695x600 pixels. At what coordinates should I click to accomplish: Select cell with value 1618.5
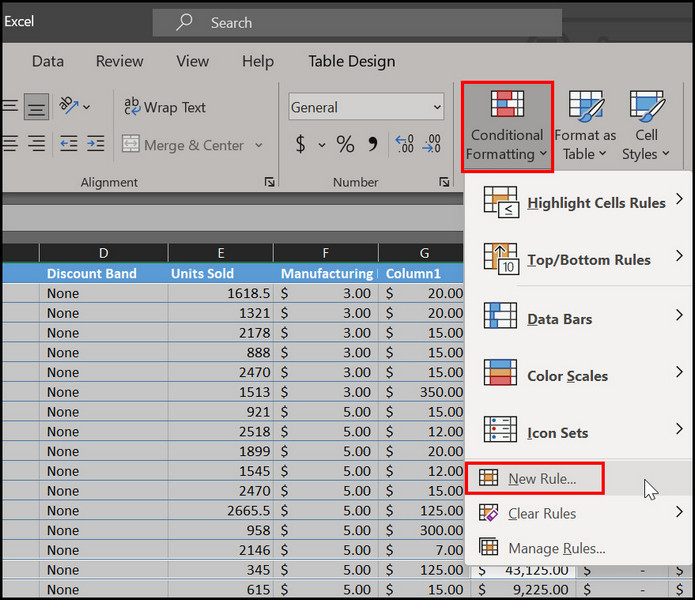pyautogui.click(x=221, y=293)
